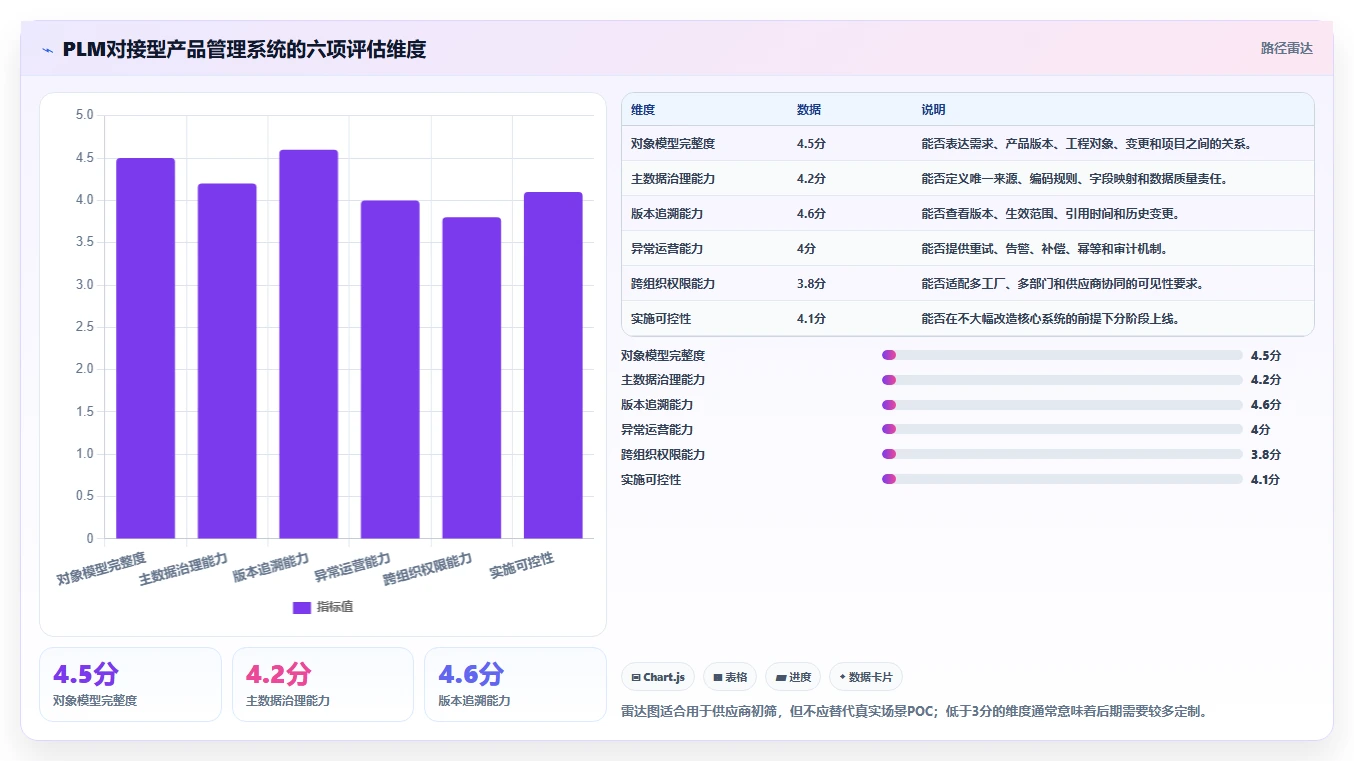Click the 主数据治理能力 progress bar

coord(1062,380)
